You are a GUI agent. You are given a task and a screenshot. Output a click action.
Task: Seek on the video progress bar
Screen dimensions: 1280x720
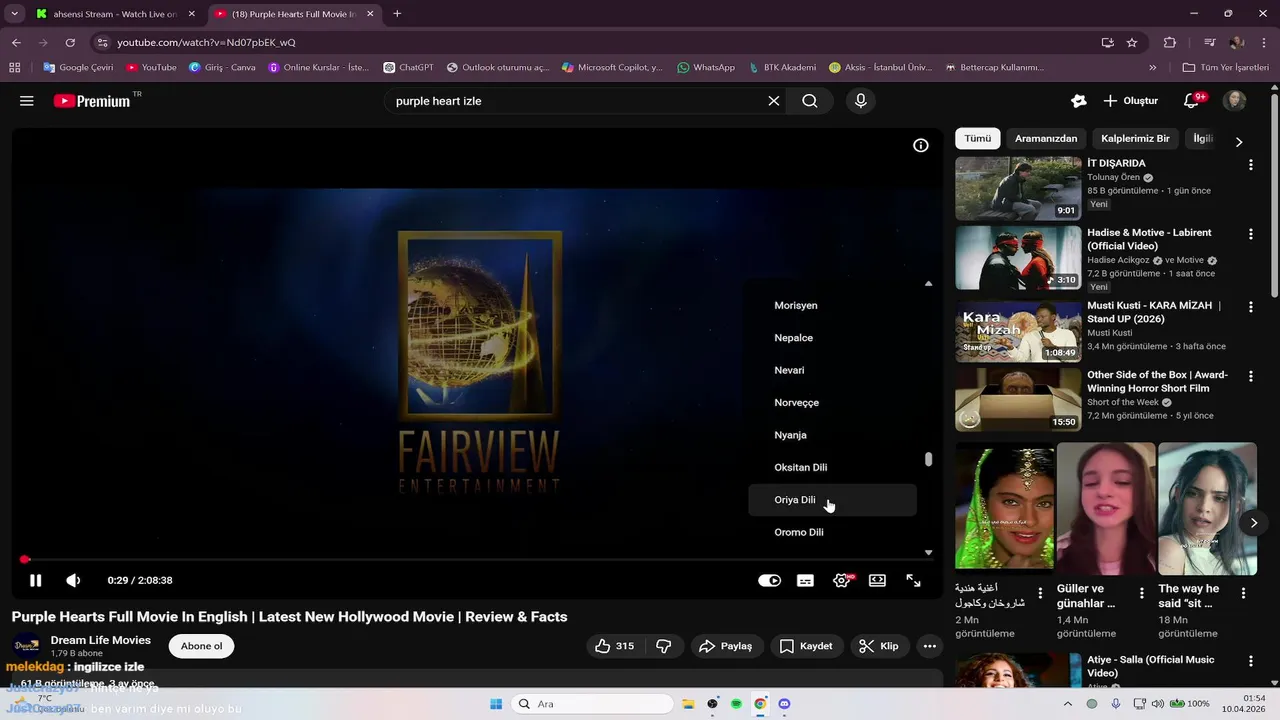[477, 560]
